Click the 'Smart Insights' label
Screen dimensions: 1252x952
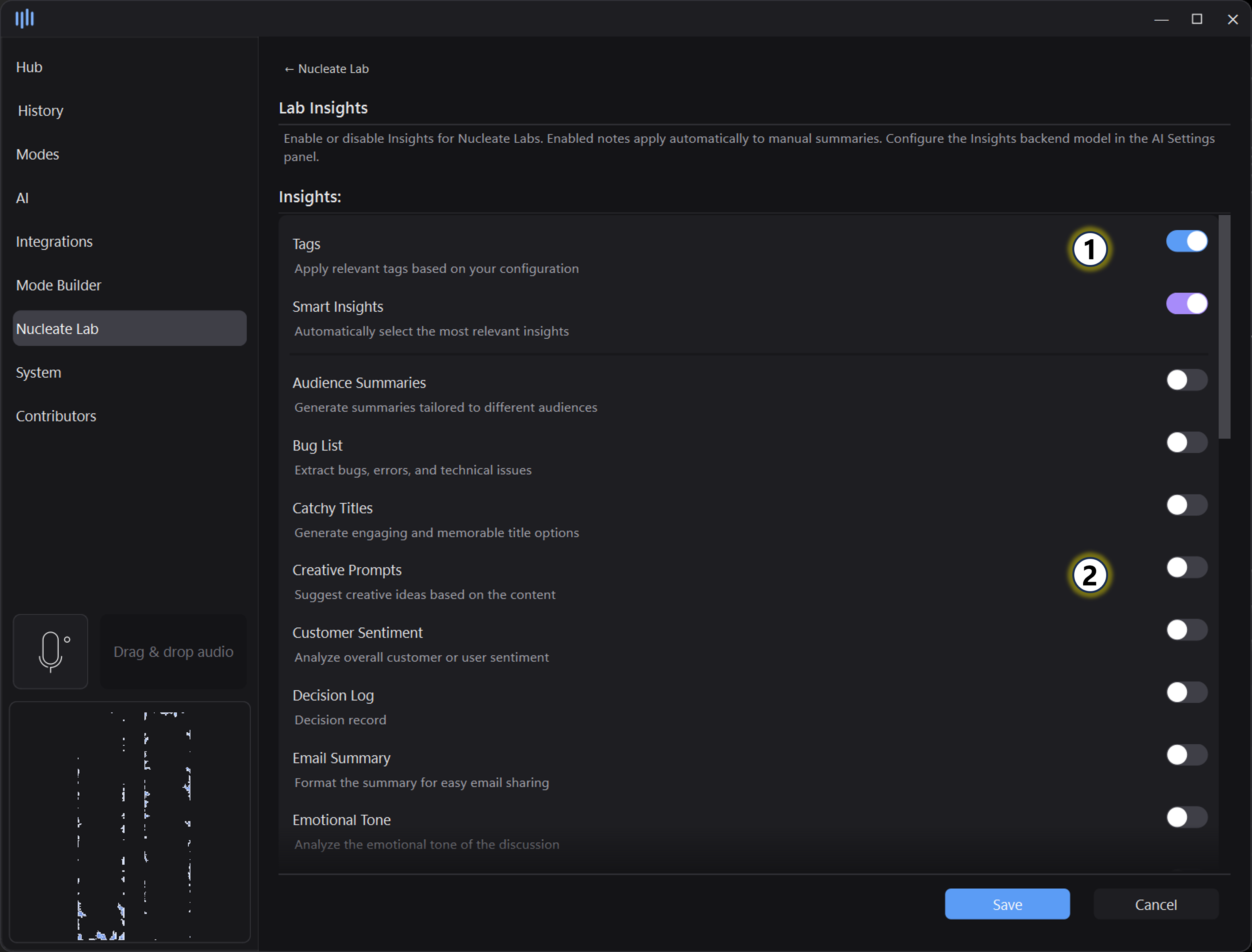click(338, 307)
